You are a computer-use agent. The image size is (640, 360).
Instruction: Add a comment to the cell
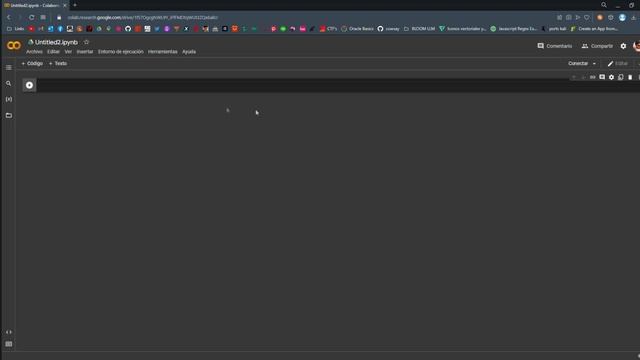tap(602, 77)
